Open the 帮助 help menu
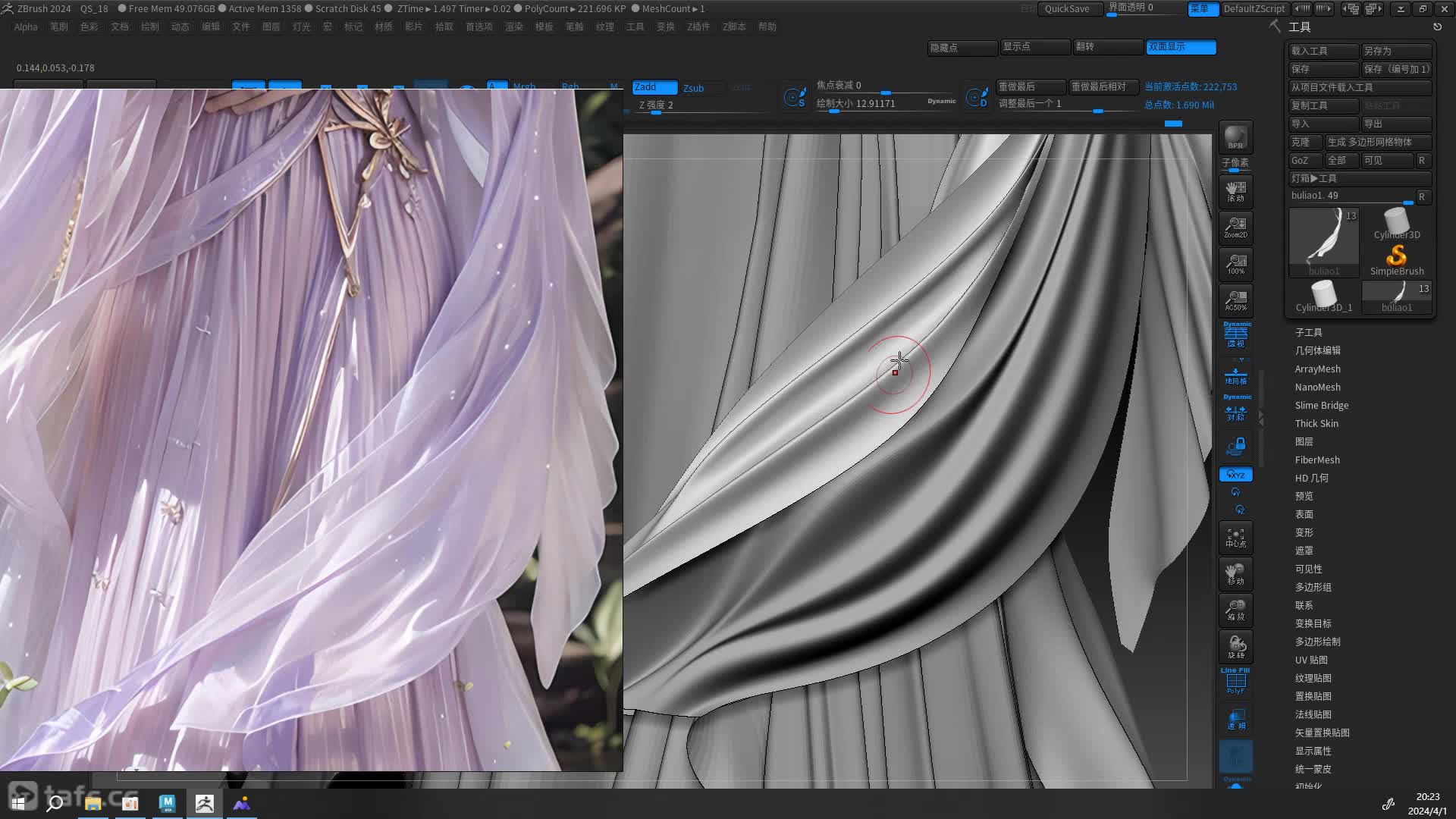 click(767, 27)
